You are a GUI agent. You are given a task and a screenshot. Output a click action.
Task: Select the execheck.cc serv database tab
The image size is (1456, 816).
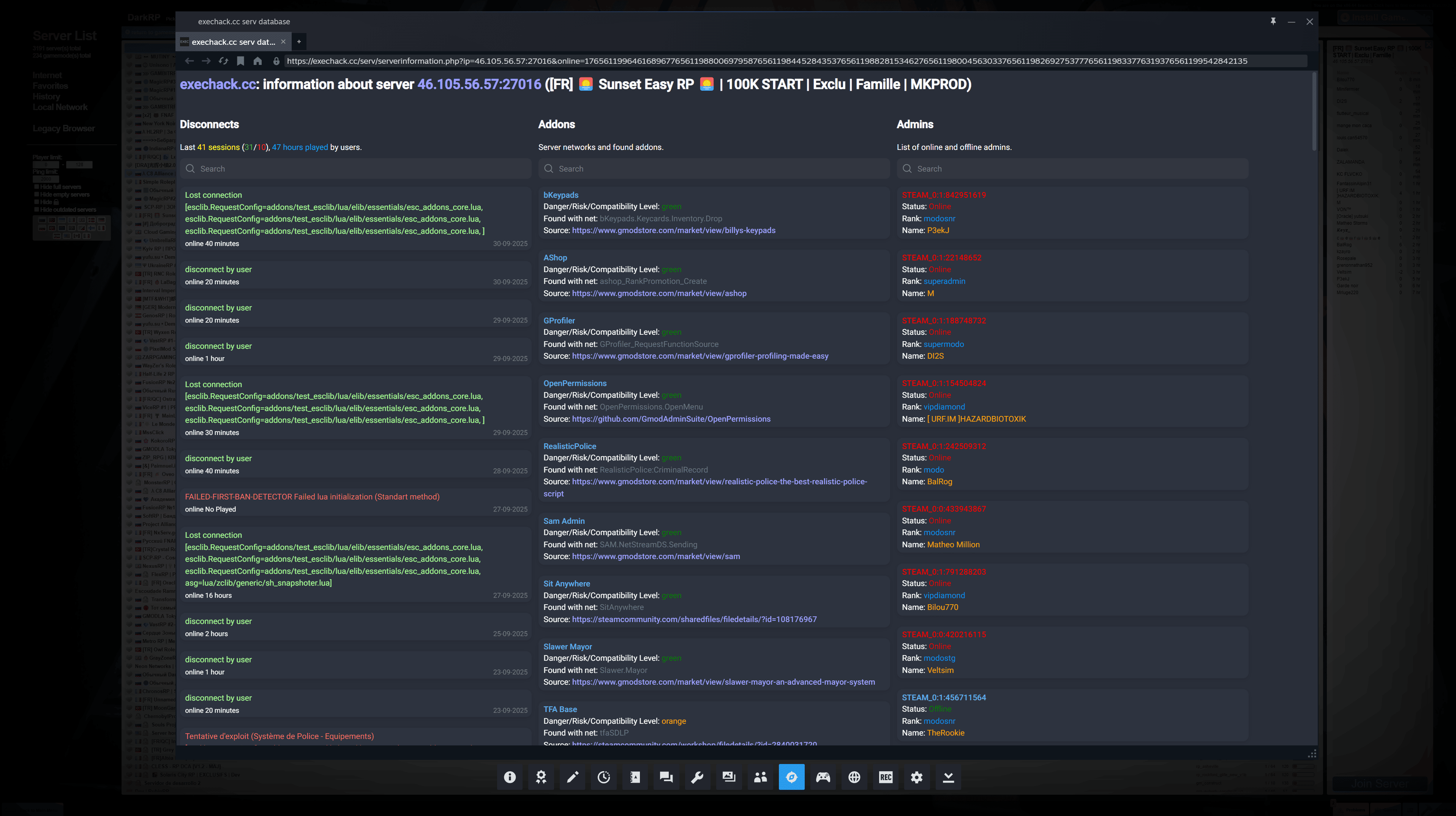pos(233,42)
